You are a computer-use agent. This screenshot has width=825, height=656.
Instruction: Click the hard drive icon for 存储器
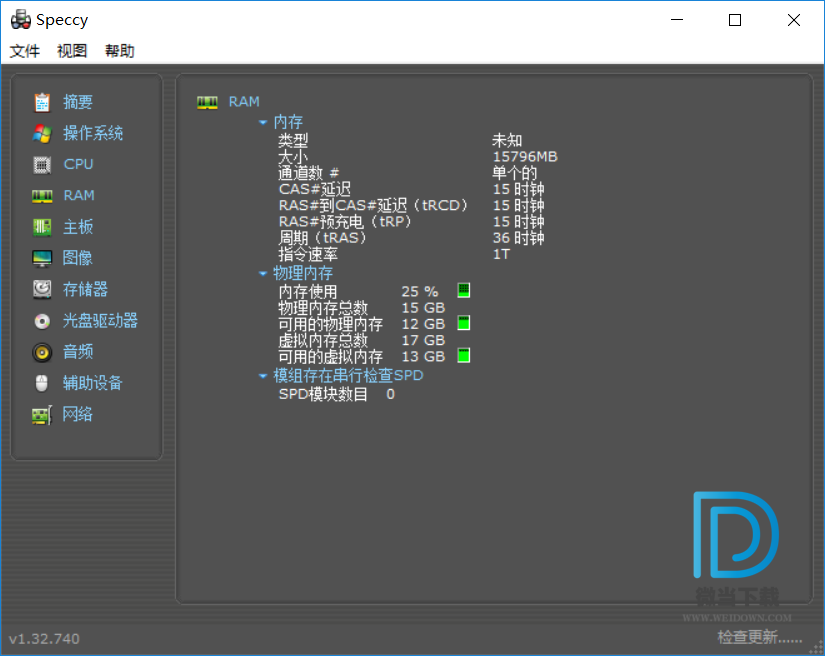42,289
